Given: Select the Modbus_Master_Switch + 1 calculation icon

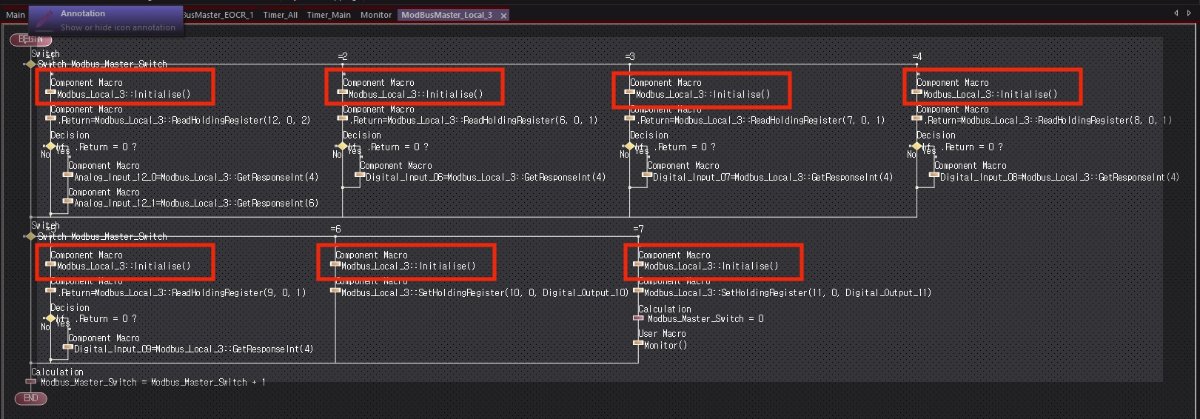Looking at the screenshot, I should tap(30, 382).
